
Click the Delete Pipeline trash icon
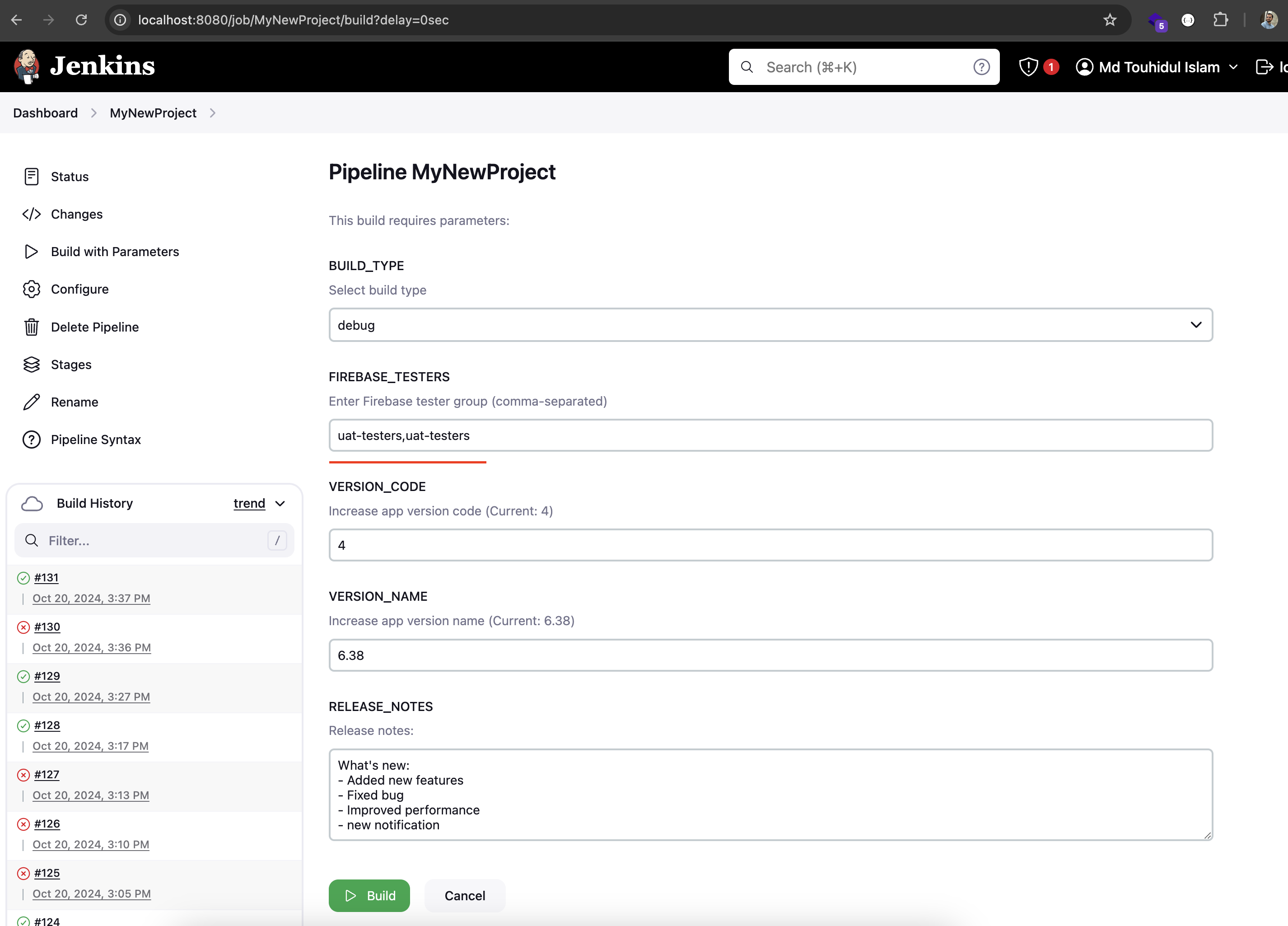pos(31,327)
